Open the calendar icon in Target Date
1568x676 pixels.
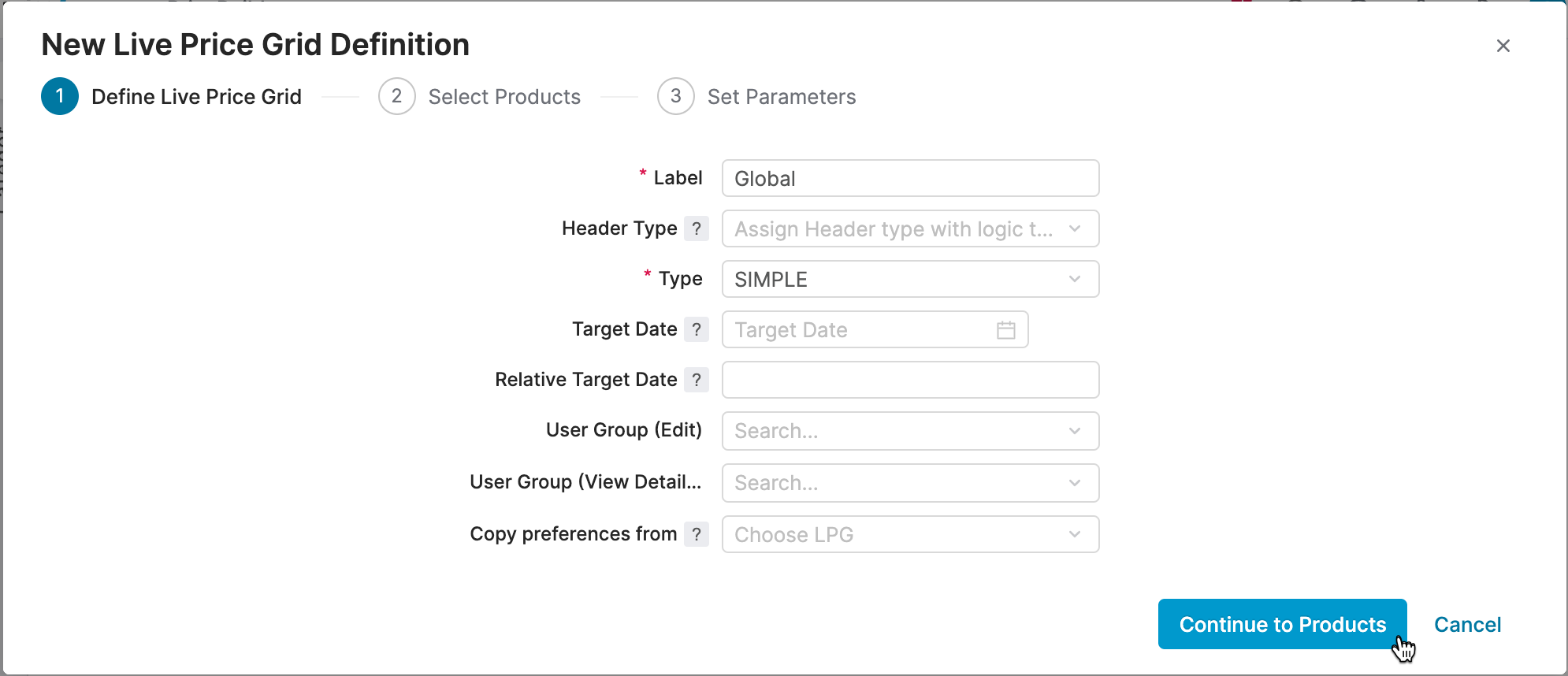pos(1005,330)
